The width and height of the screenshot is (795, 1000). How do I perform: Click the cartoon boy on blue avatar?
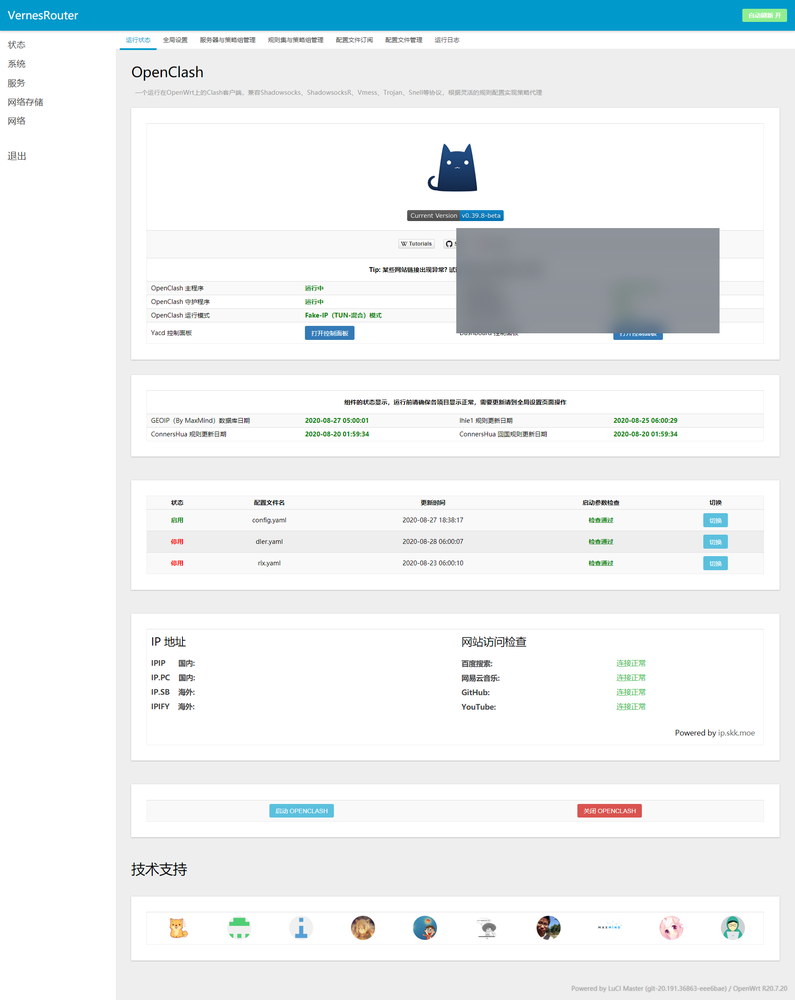pyautogui.click(x=425, y=927)
